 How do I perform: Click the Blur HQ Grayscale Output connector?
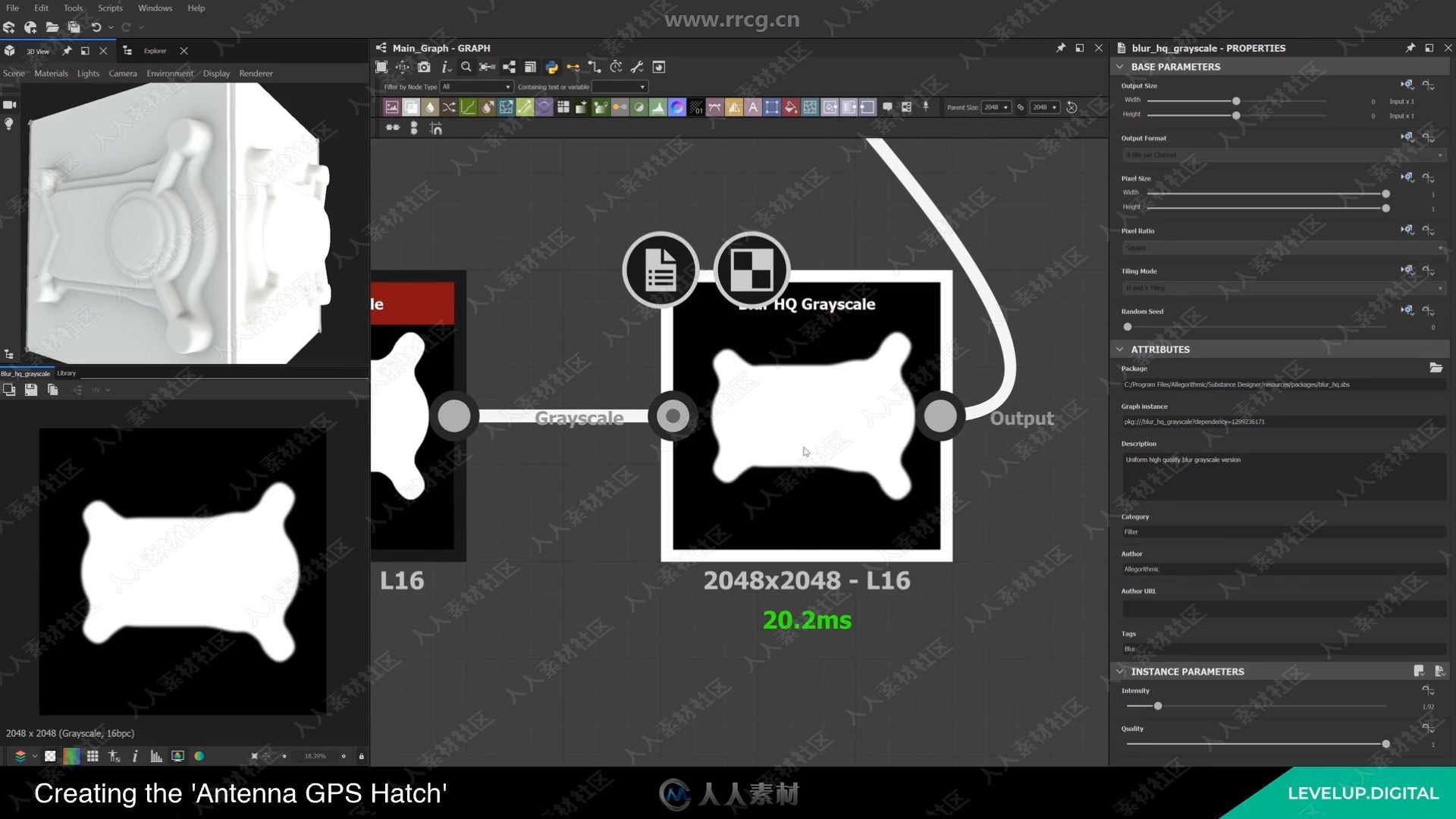pos(940,416)
